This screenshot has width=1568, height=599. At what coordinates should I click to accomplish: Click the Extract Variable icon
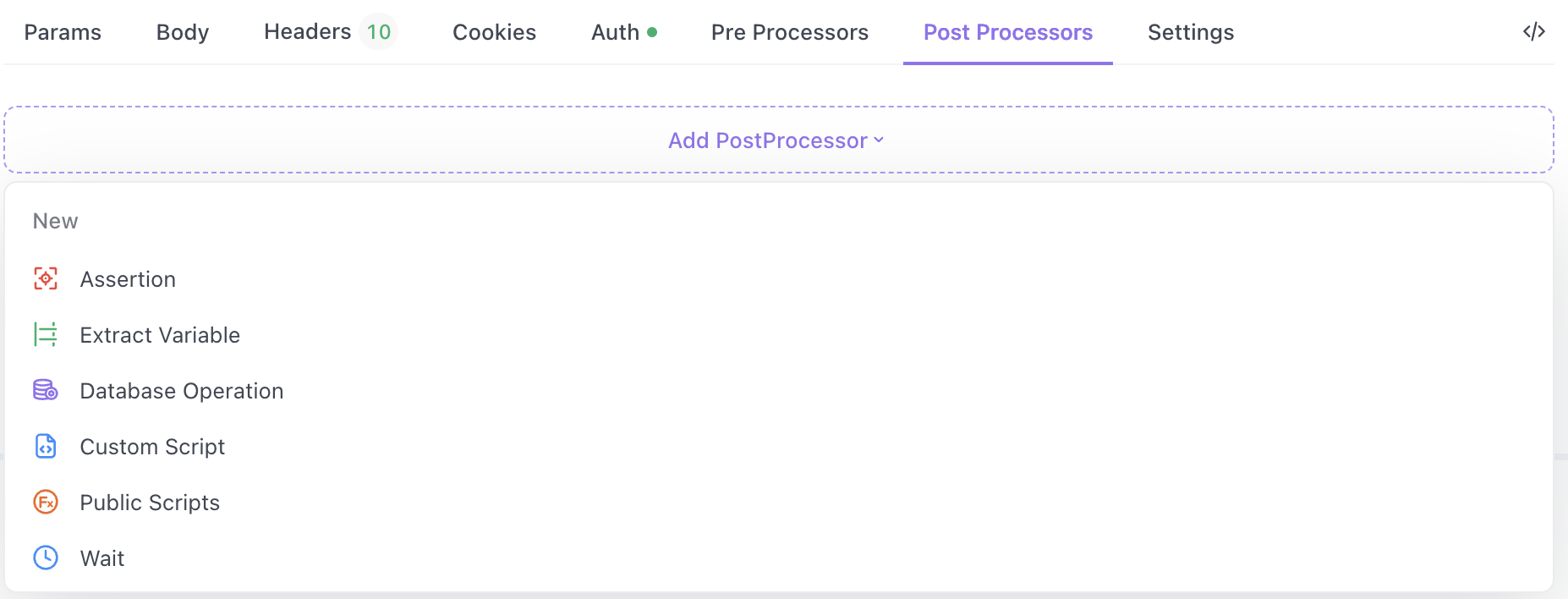click(x=46, y=334)
